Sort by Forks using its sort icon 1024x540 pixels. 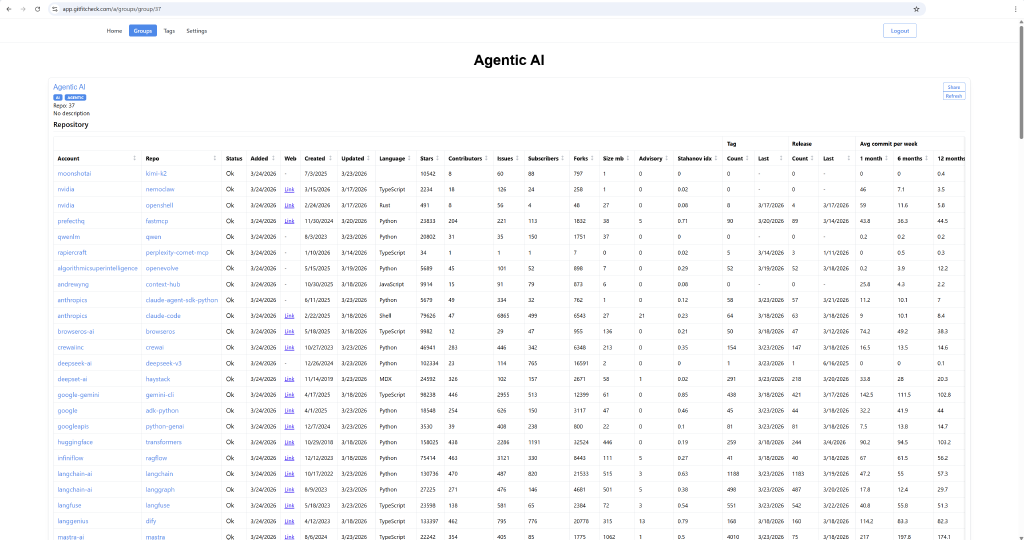pyautogui.click(x=593, y=159)
